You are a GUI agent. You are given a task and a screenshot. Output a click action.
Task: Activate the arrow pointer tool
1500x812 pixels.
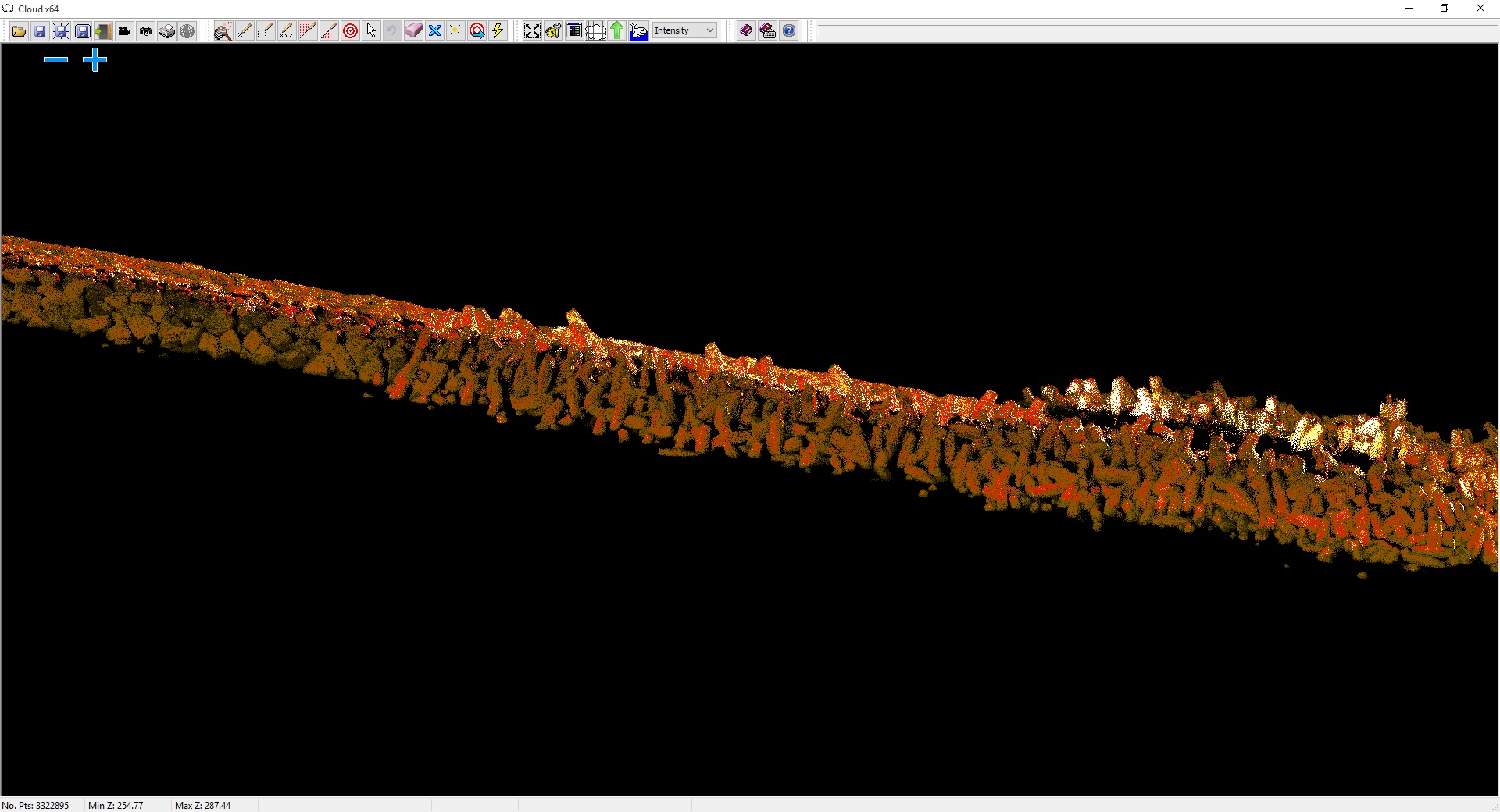coord(370,30)
